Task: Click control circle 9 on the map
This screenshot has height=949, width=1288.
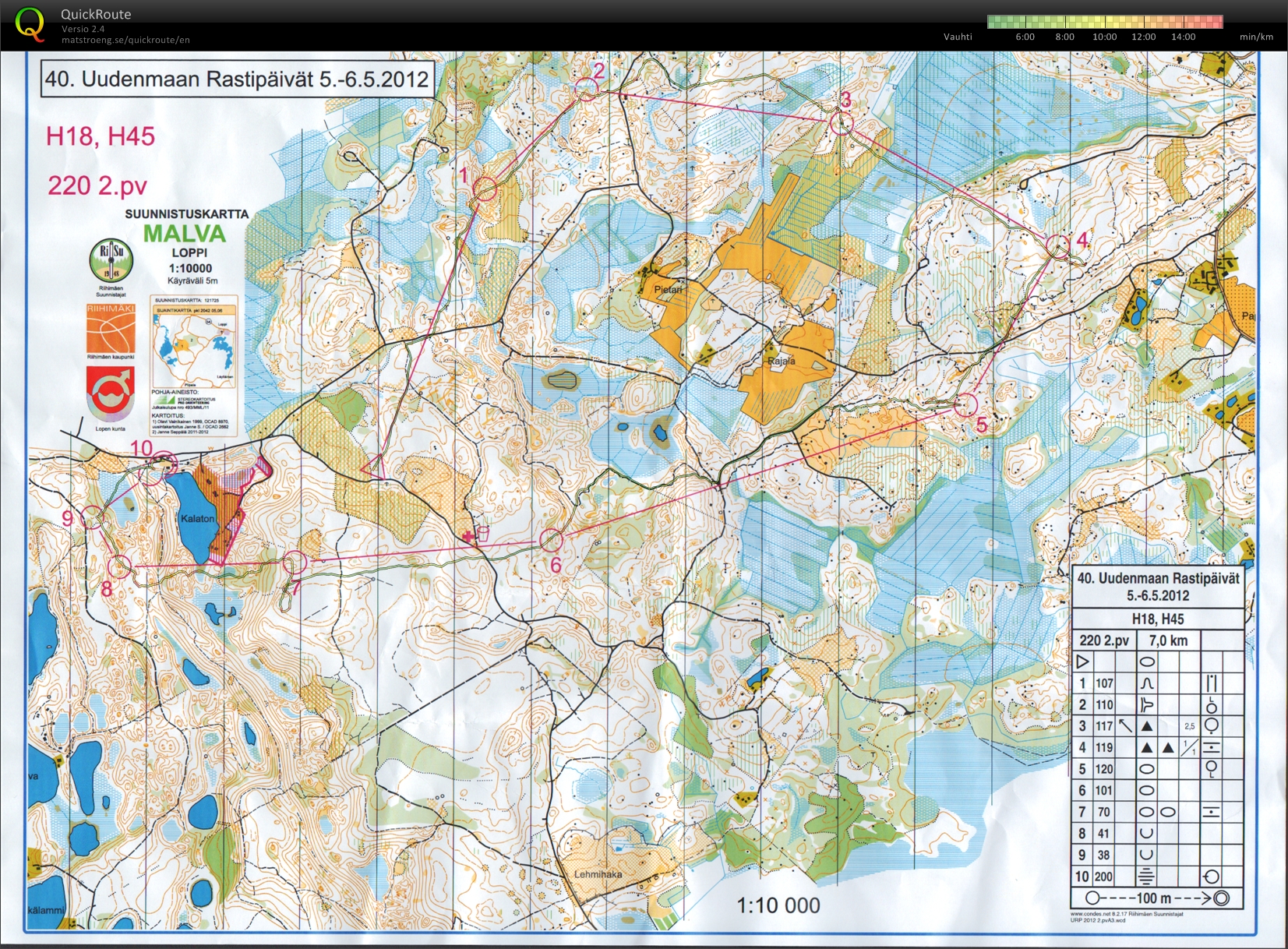Action: 92,517
